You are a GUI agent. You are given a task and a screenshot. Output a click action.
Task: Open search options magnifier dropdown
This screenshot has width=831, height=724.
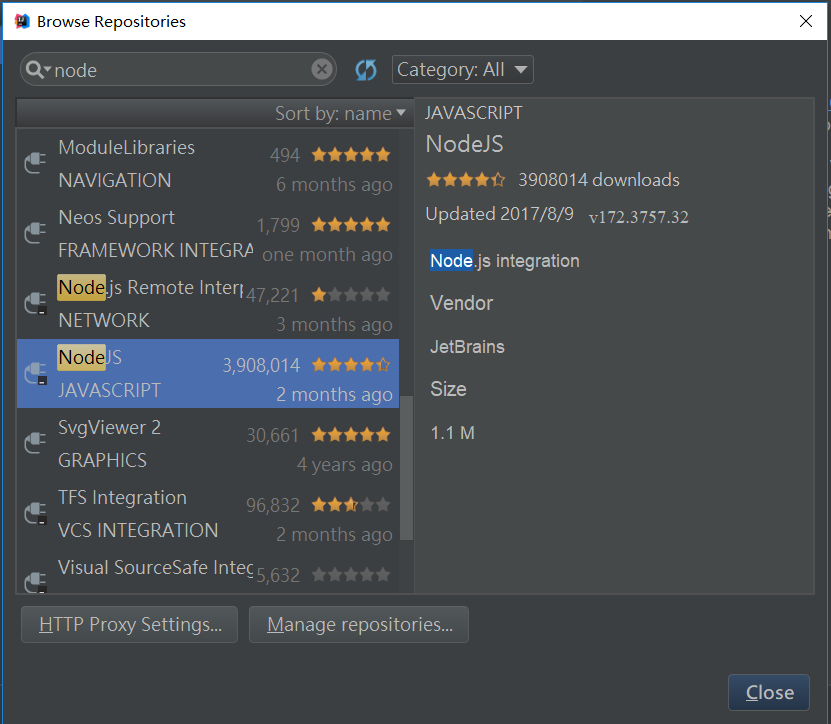38,69
